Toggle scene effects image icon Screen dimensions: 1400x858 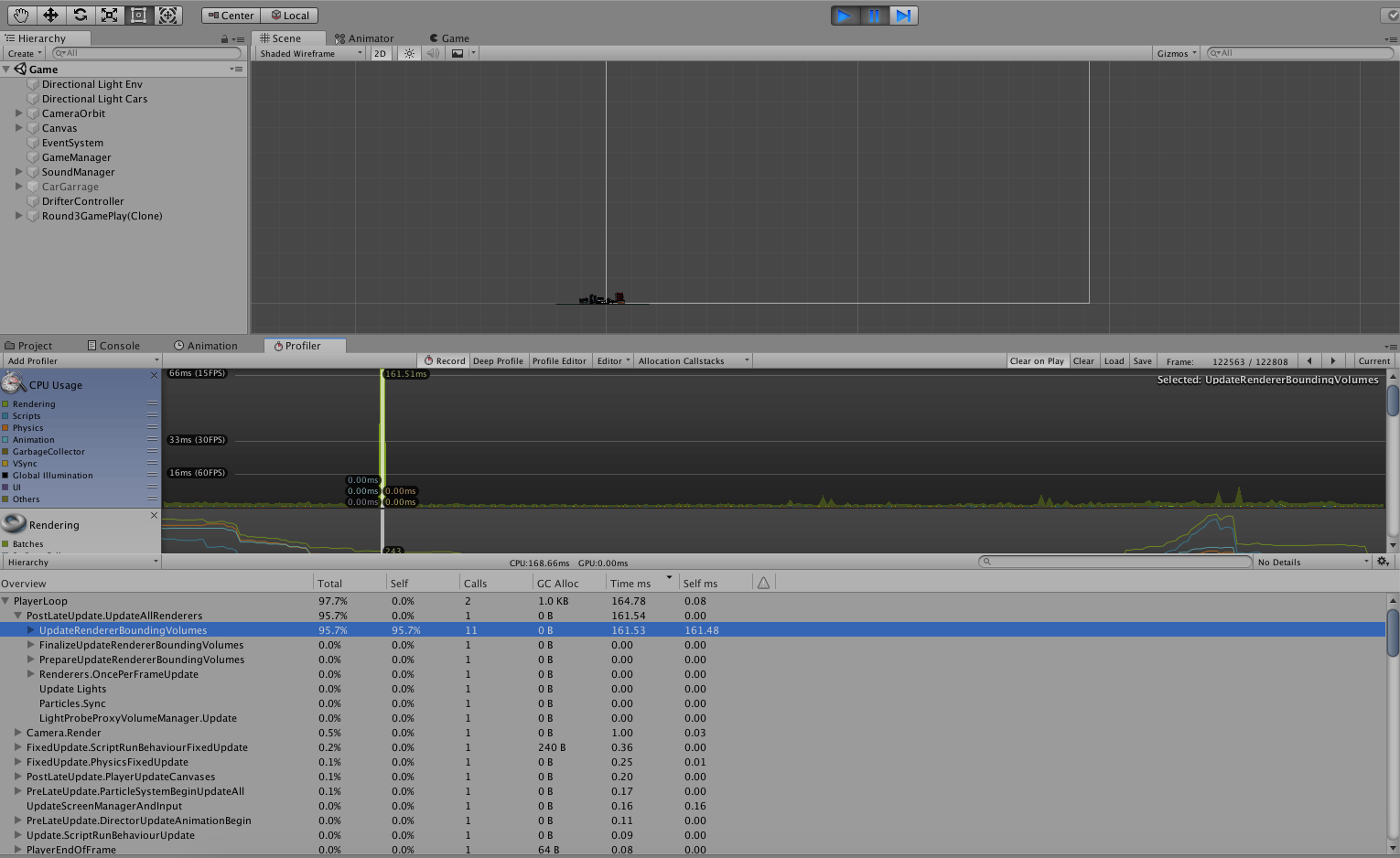(x=458, y=53)
